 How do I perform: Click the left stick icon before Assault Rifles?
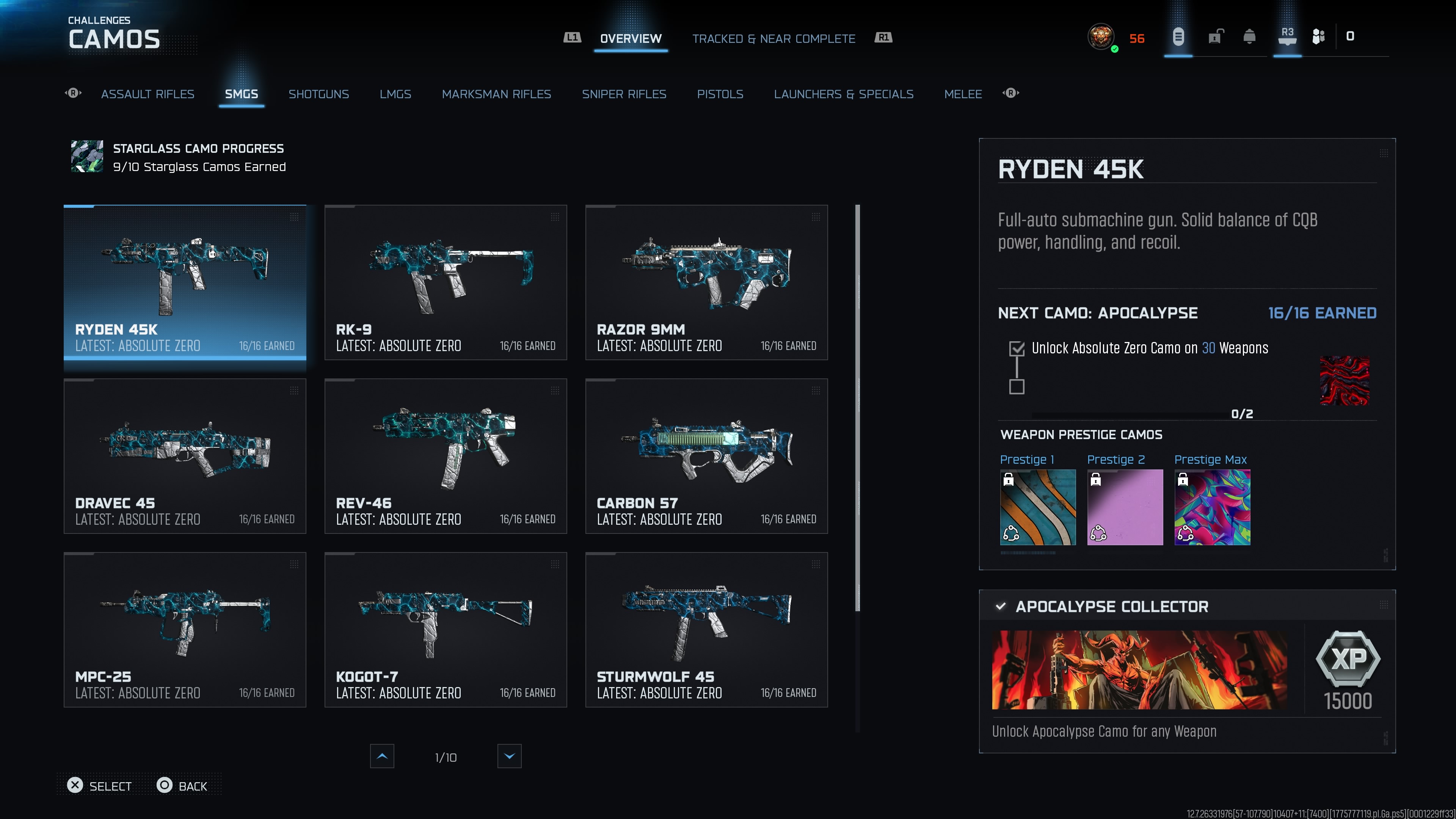click(74, 93)
